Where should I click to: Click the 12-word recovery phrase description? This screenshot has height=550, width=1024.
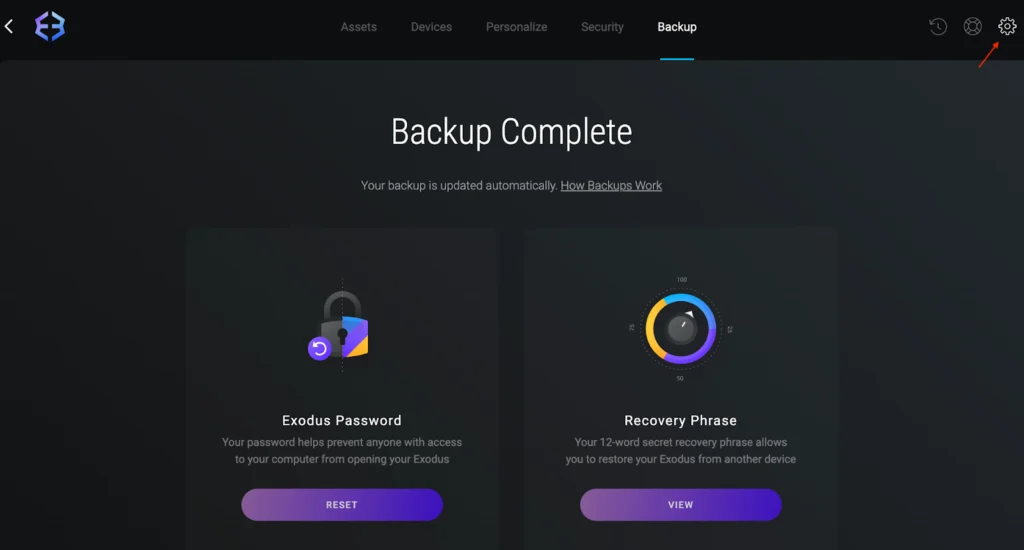(680, 451)
